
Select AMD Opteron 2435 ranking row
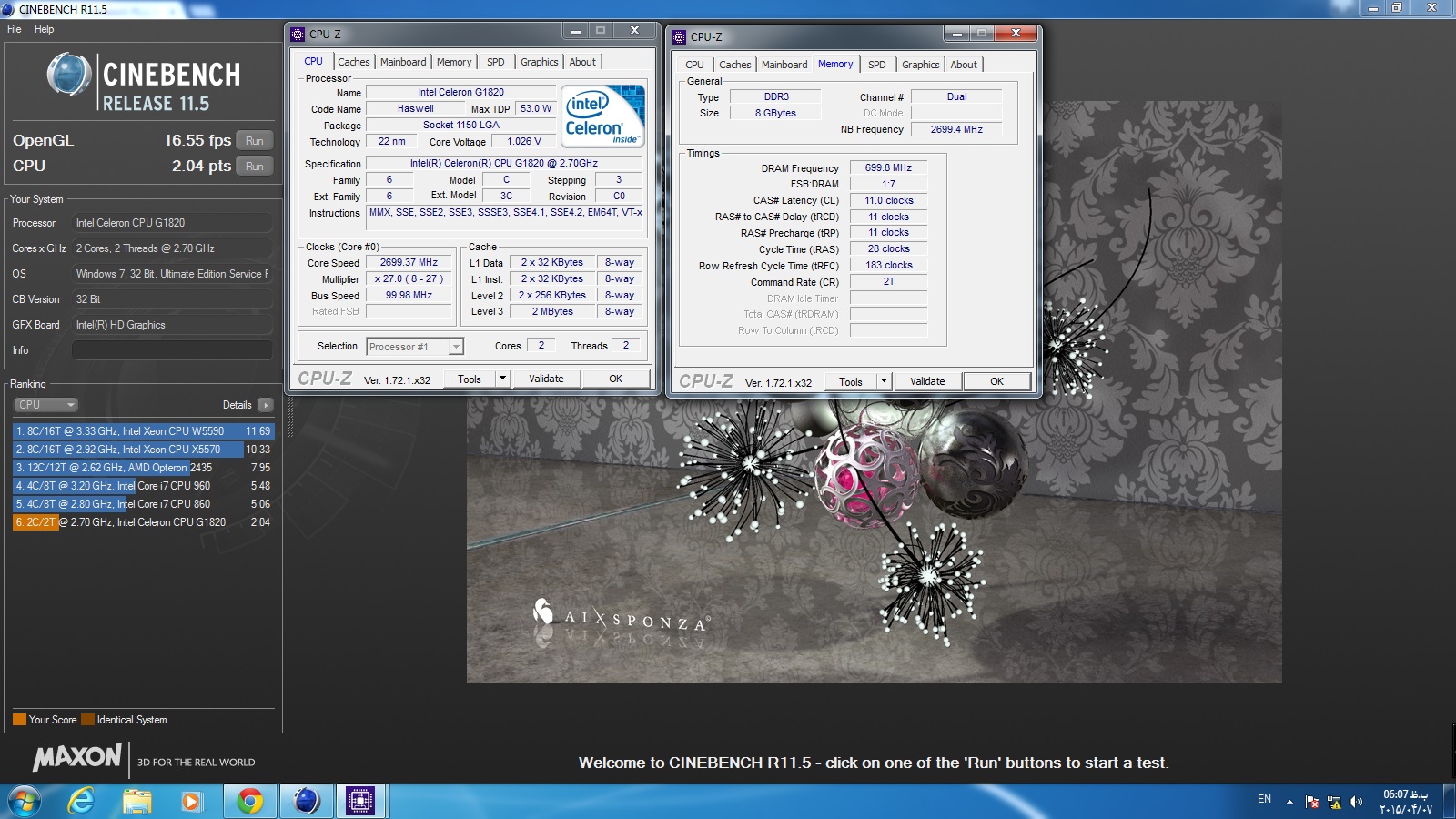click(143, 468)
